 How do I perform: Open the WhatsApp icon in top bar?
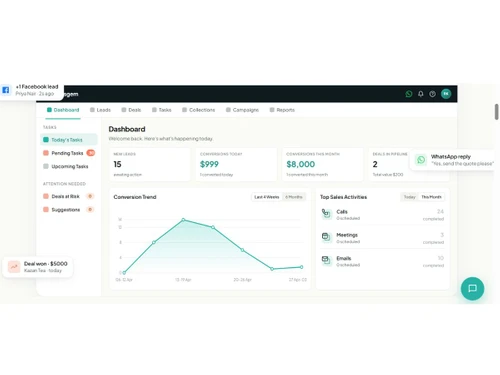pyautogui.click(x=409, y=94)
